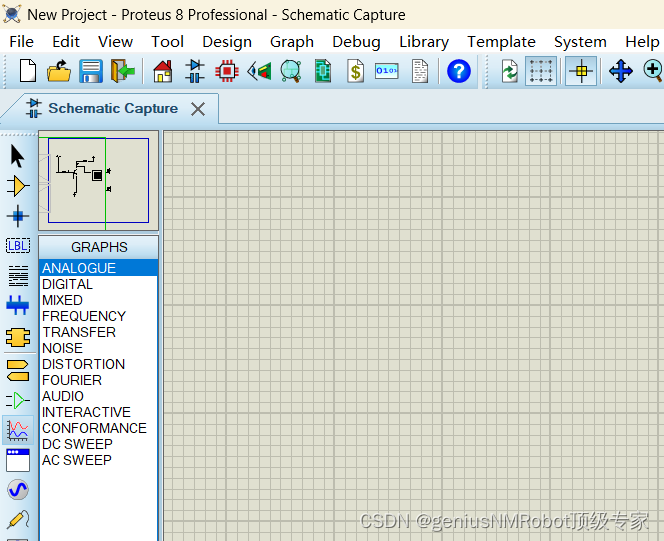Select ANALOGUE graph type
Viewport: 664px width, 541px height.
pos(99,268)
